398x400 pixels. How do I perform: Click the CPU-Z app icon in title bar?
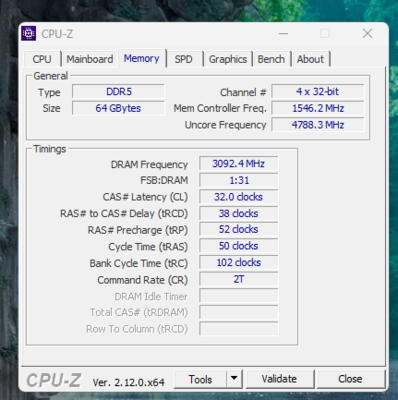[x=29, y=33]
